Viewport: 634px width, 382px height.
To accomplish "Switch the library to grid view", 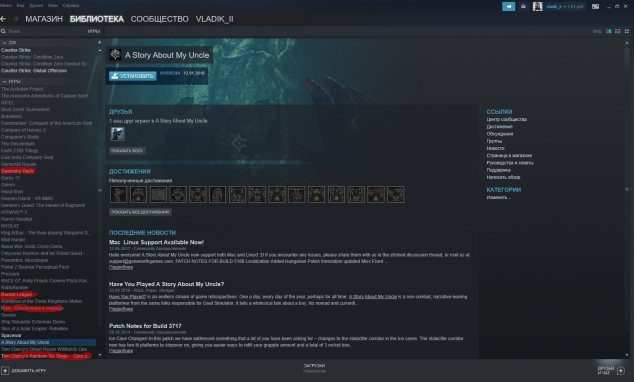I will 627,31.
